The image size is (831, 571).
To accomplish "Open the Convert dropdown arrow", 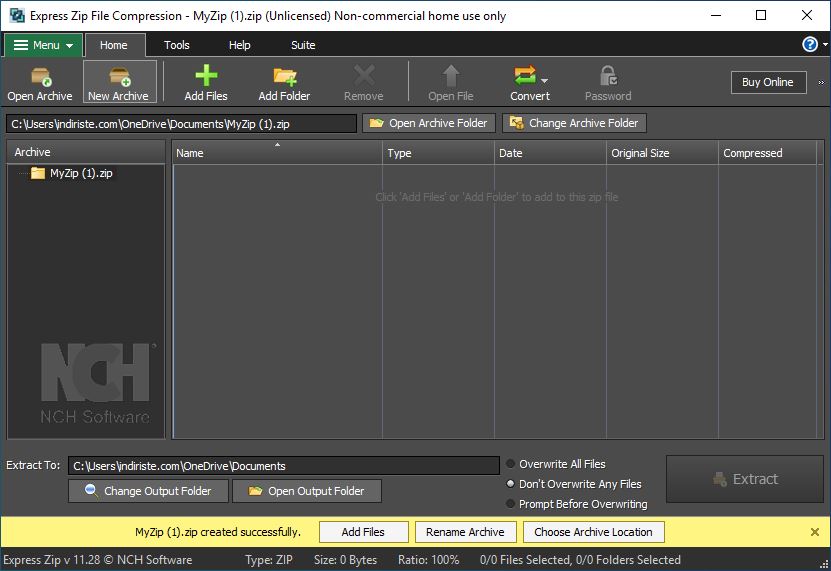I will 544,81.
